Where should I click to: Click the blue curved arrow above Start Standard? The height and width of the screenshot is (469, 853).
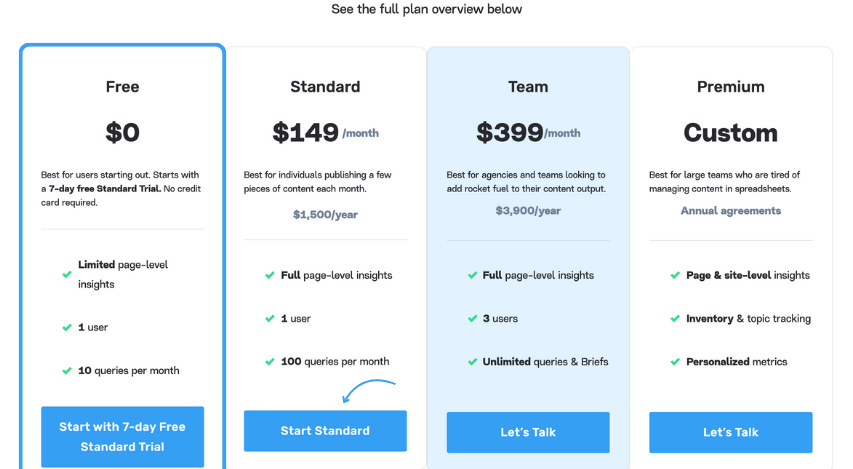coord(368,391)
